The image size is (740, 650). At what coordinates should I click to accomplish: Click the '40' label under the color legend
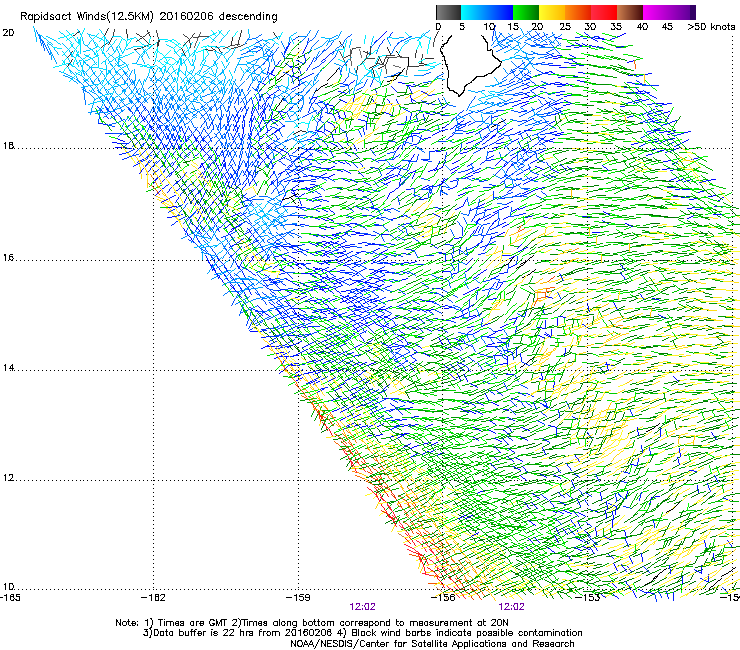coord(642,27)
